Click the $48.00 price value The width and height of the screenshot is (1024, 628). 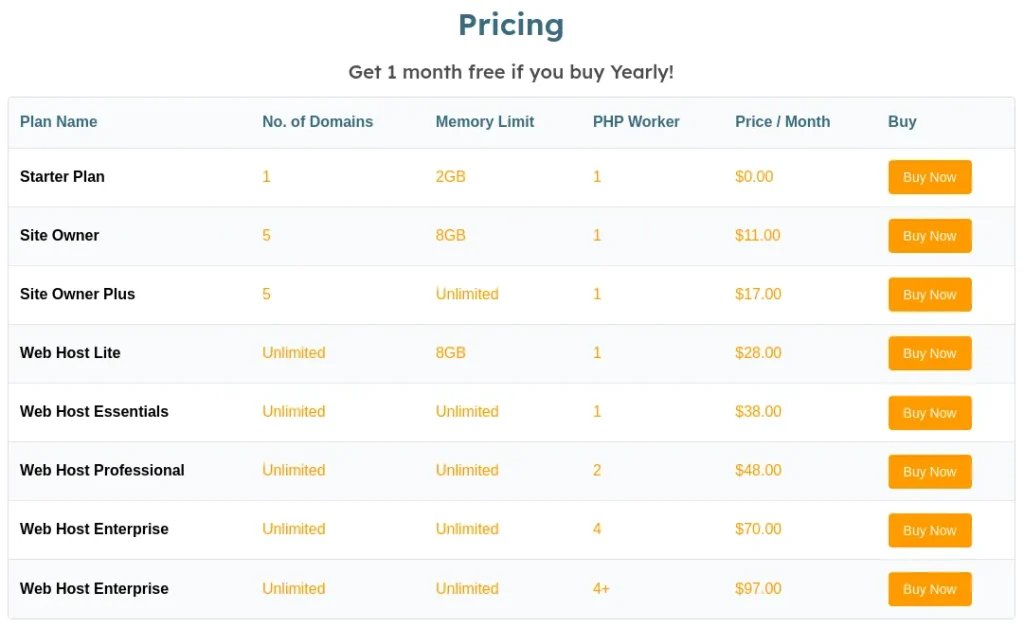(758, 470)
